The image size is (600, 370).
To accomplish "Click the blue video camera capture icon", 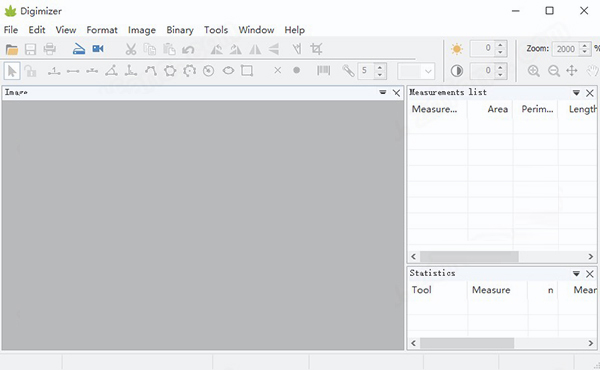I will [x=98, y=49].
